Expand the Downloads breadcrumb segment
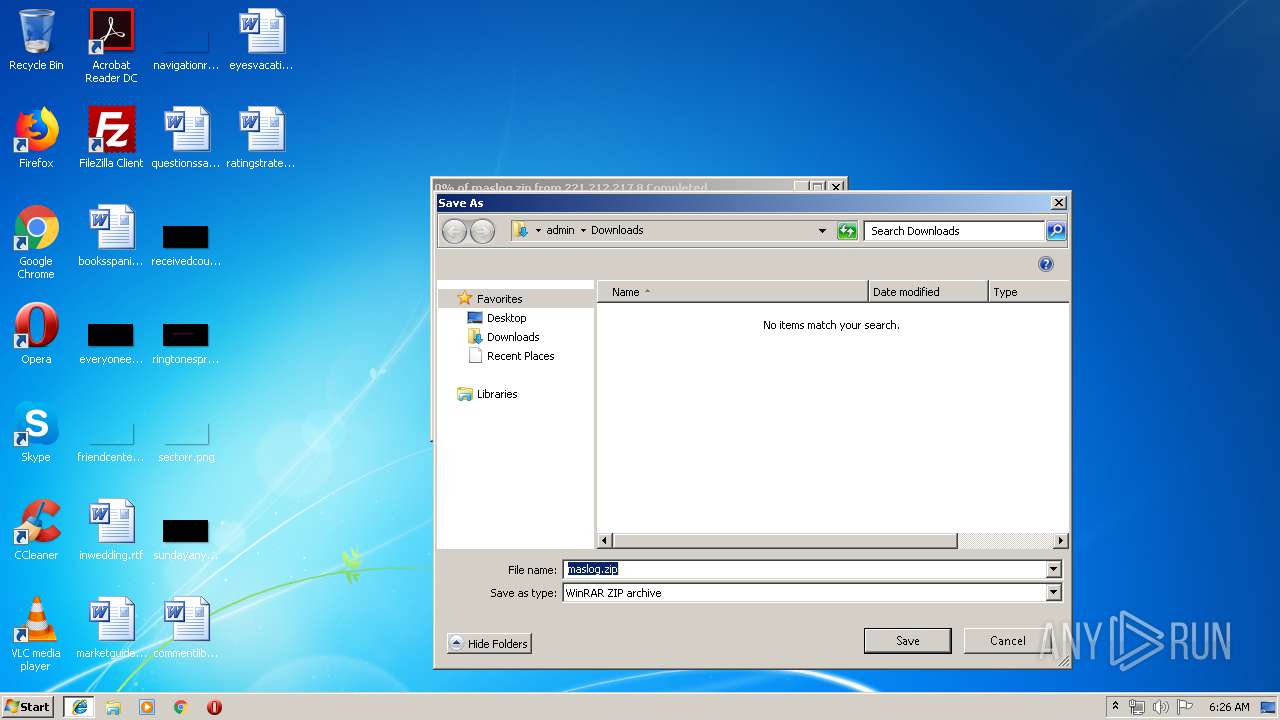 pos(617,230)
